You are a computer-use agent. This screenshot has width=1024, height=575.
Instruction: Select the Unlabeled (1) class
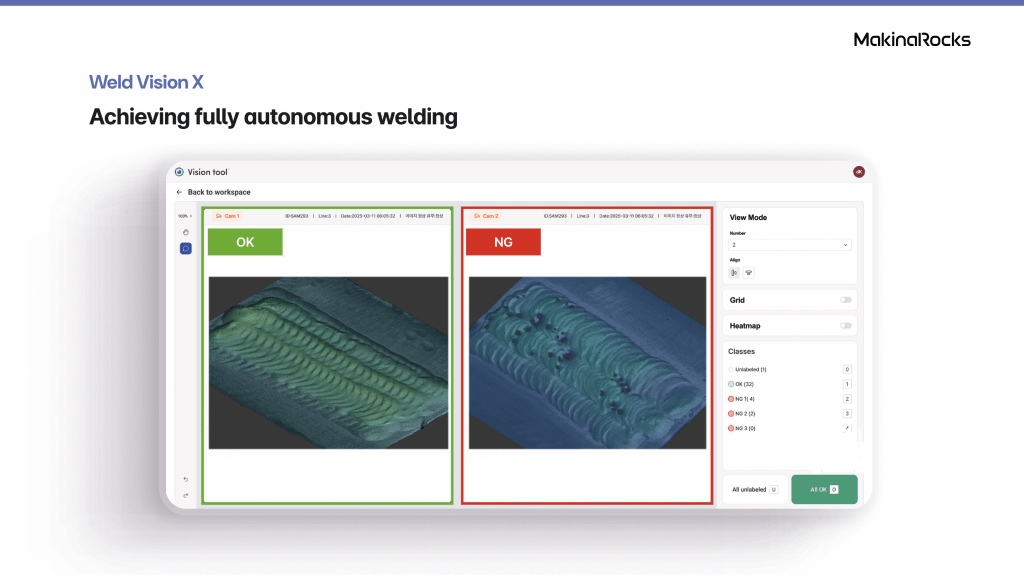[747, 370]
